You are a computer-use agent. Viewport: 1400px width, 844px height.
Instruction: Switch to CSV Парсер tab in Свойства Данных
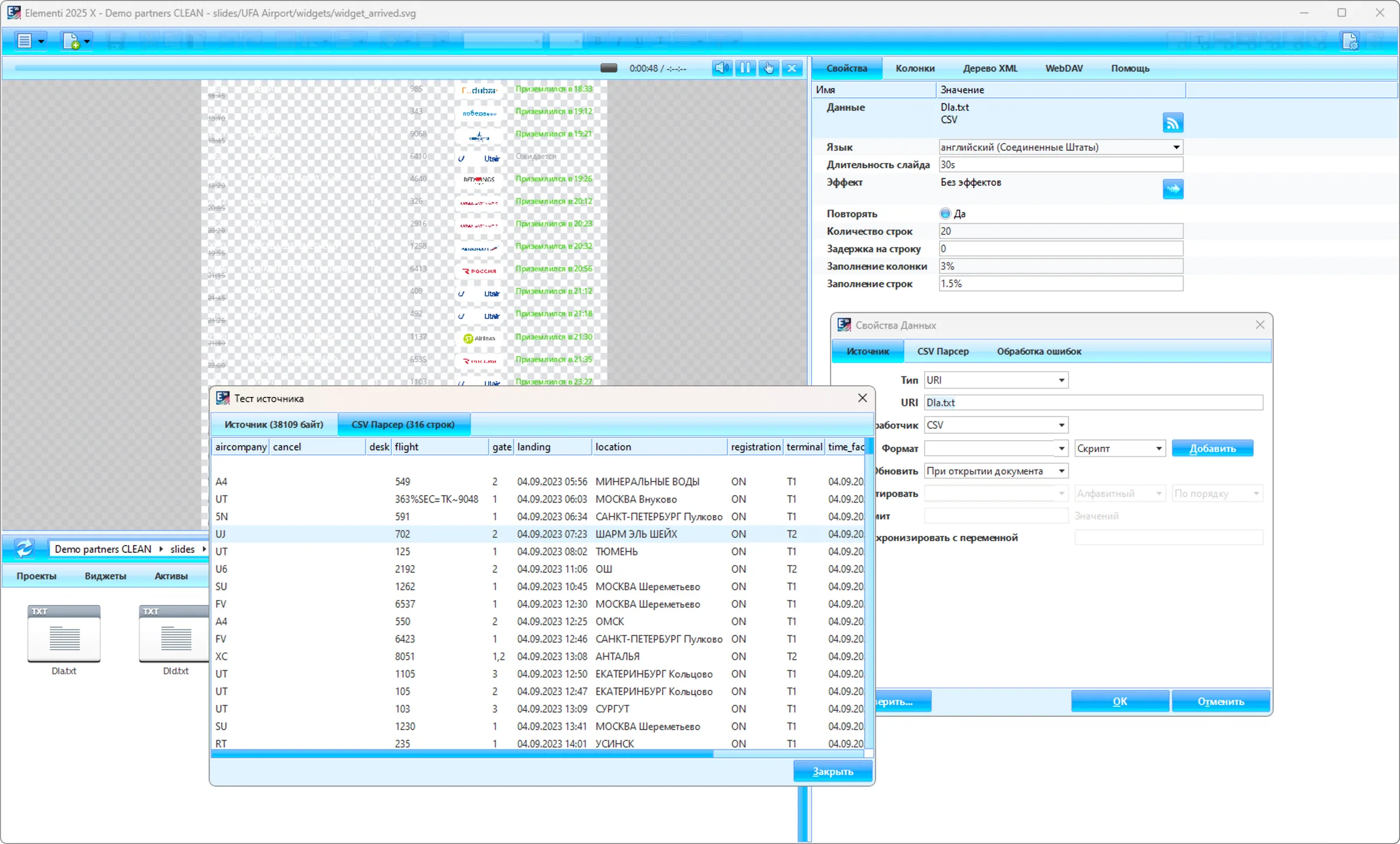(943, 351)
